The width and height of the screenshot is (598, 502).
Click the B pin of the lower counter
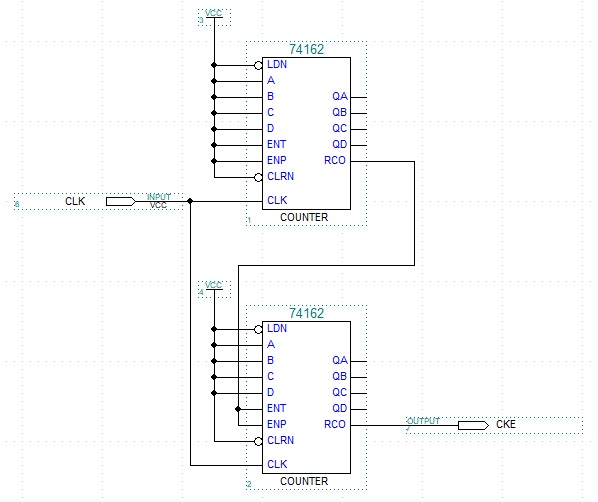click(270, 360)
